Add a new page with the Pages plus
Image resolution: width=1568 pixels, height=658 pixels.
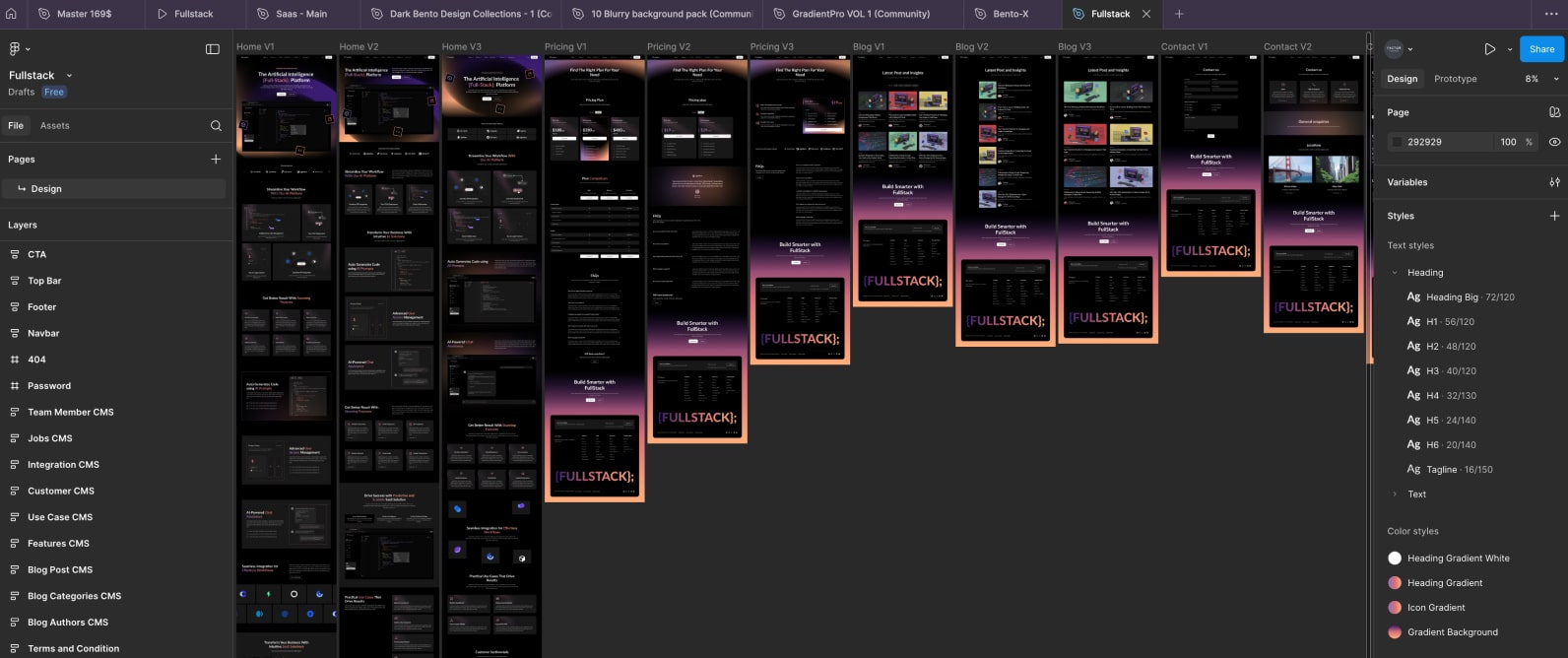216,159
